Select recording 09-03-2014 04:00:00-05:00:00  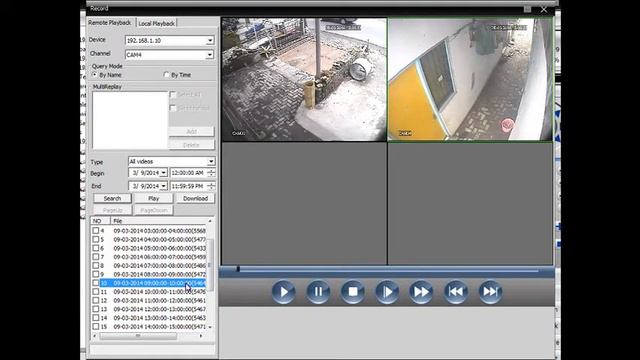(x=159, y=239)
